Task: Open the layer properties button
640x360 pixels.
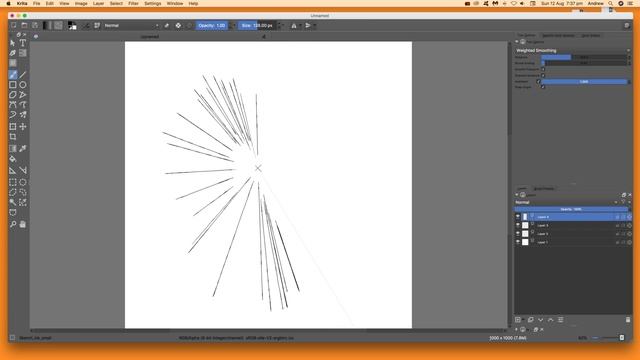Action: (560, 320)
